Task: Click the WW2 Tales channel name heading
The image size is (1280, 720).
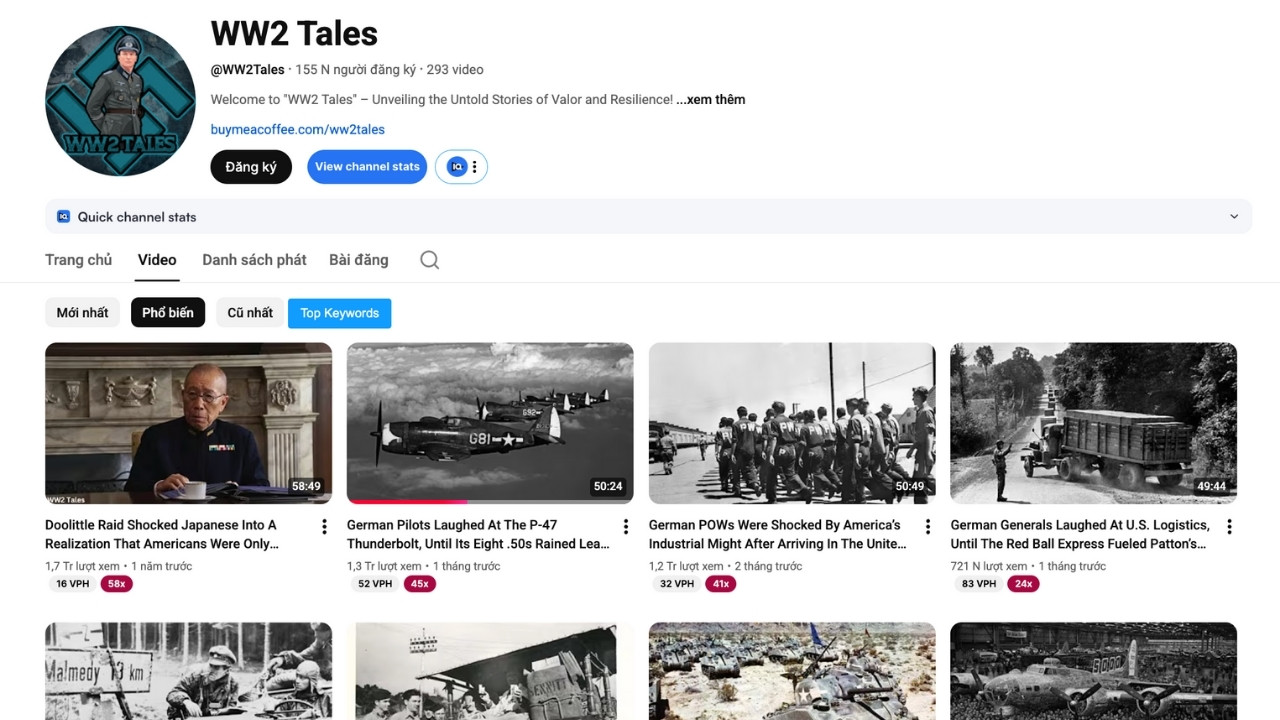Action: click(294, 33)
